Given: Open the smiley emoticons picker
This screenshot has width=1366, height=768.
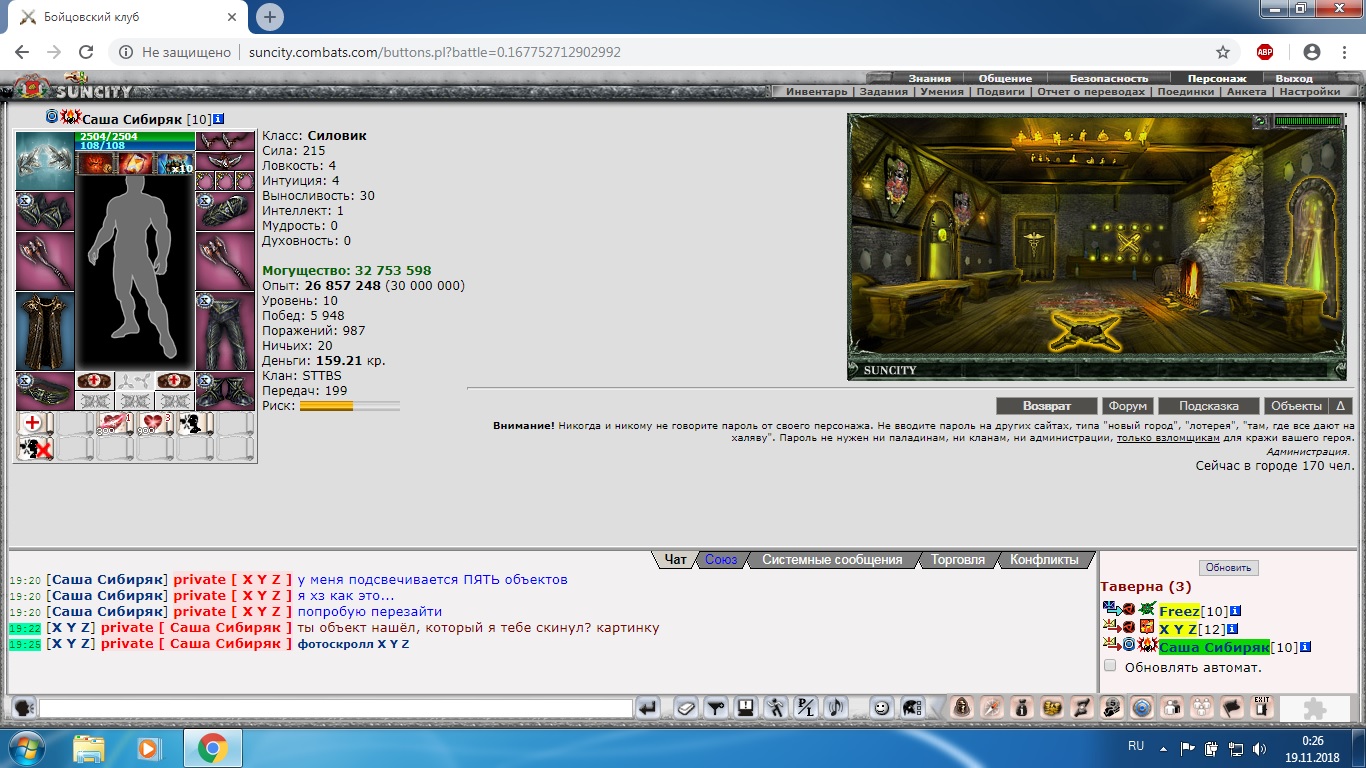Looking at the screenshot, I should pos(881,708).
